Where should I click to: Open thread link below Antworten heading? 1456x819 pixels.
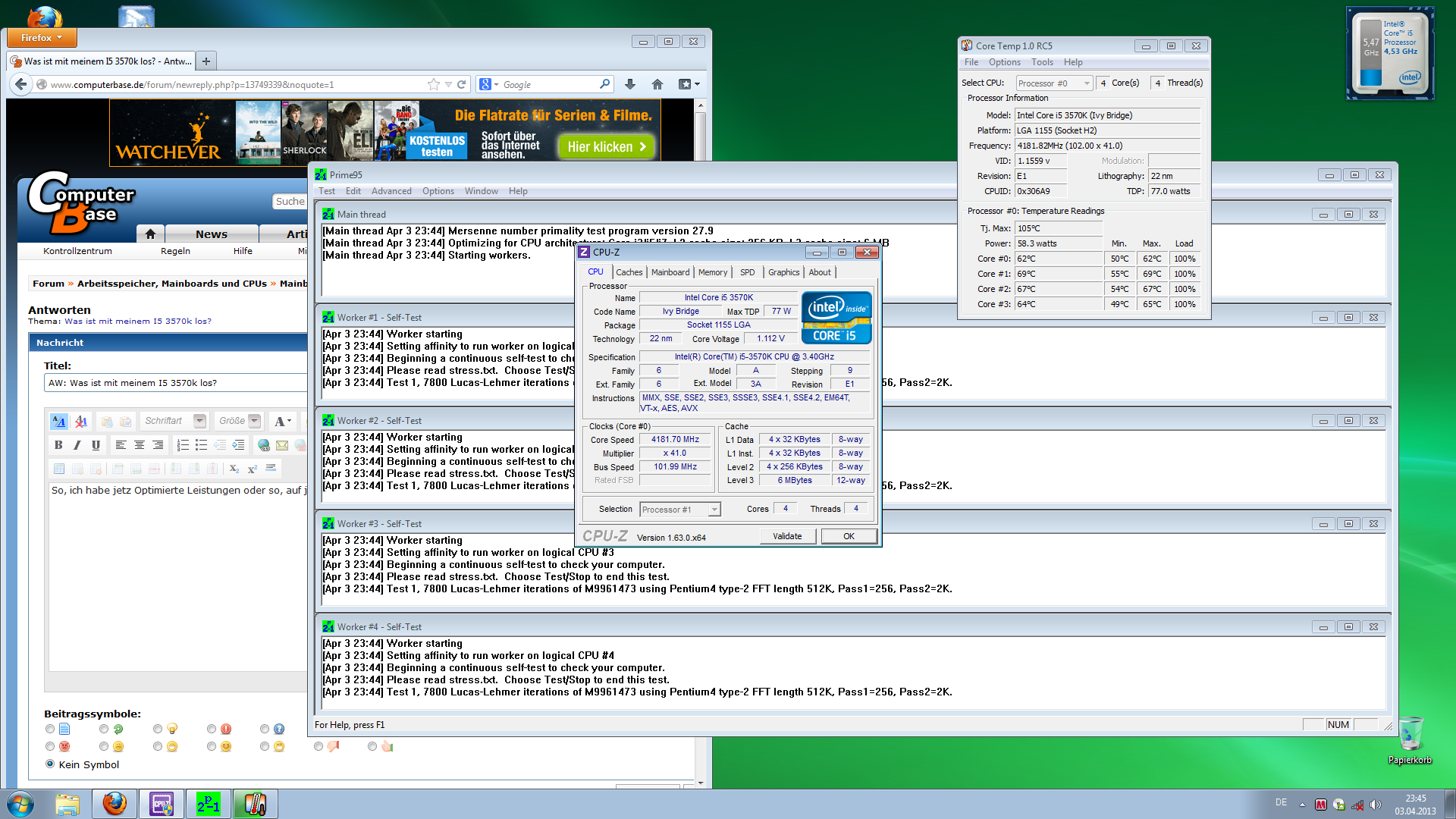click(x=138, y=321)
